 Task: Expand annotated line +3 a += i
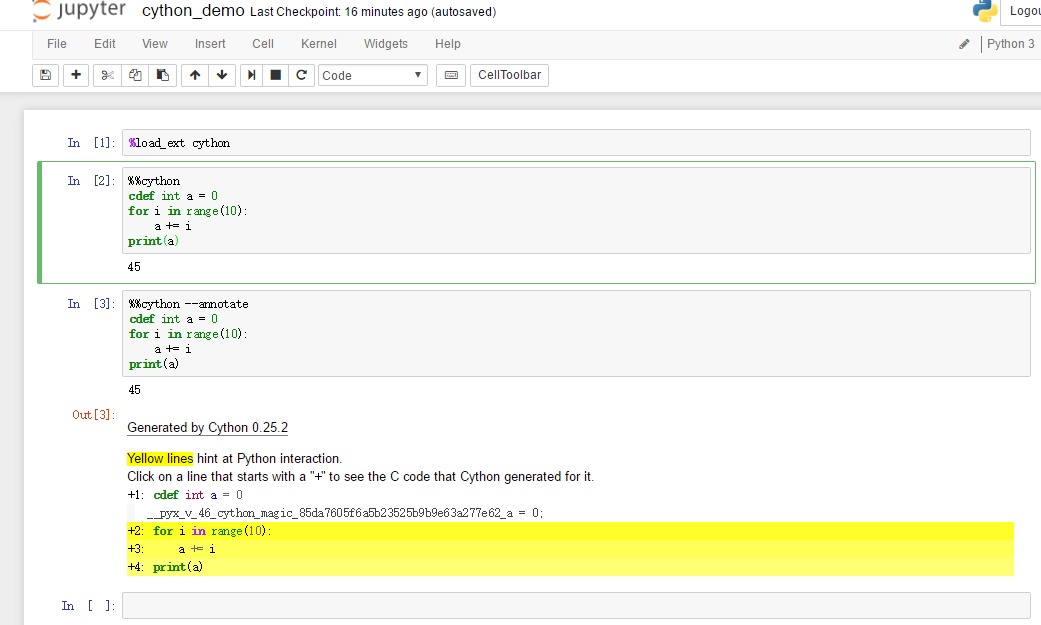(570, 549)
